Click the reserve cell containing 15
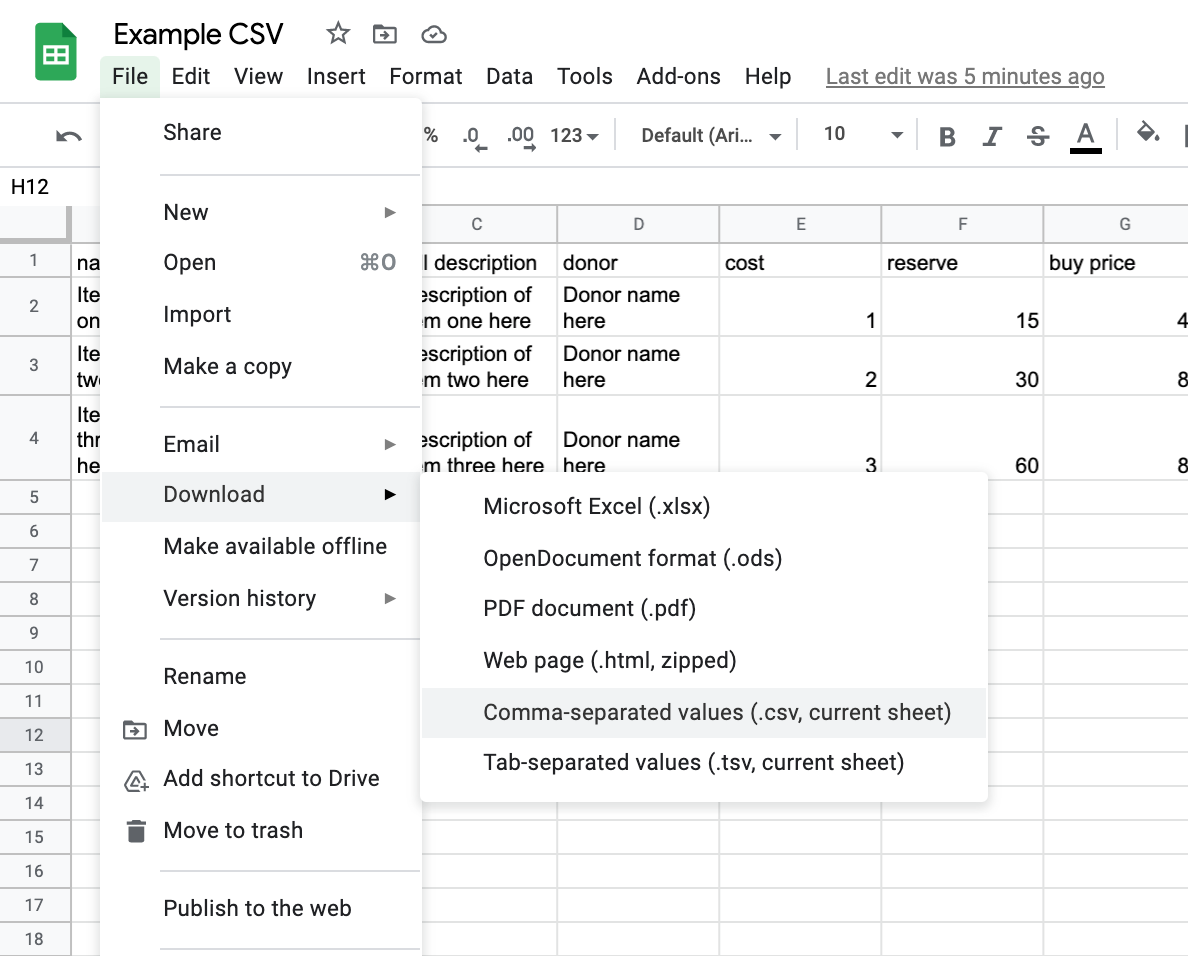 (962, 307)
